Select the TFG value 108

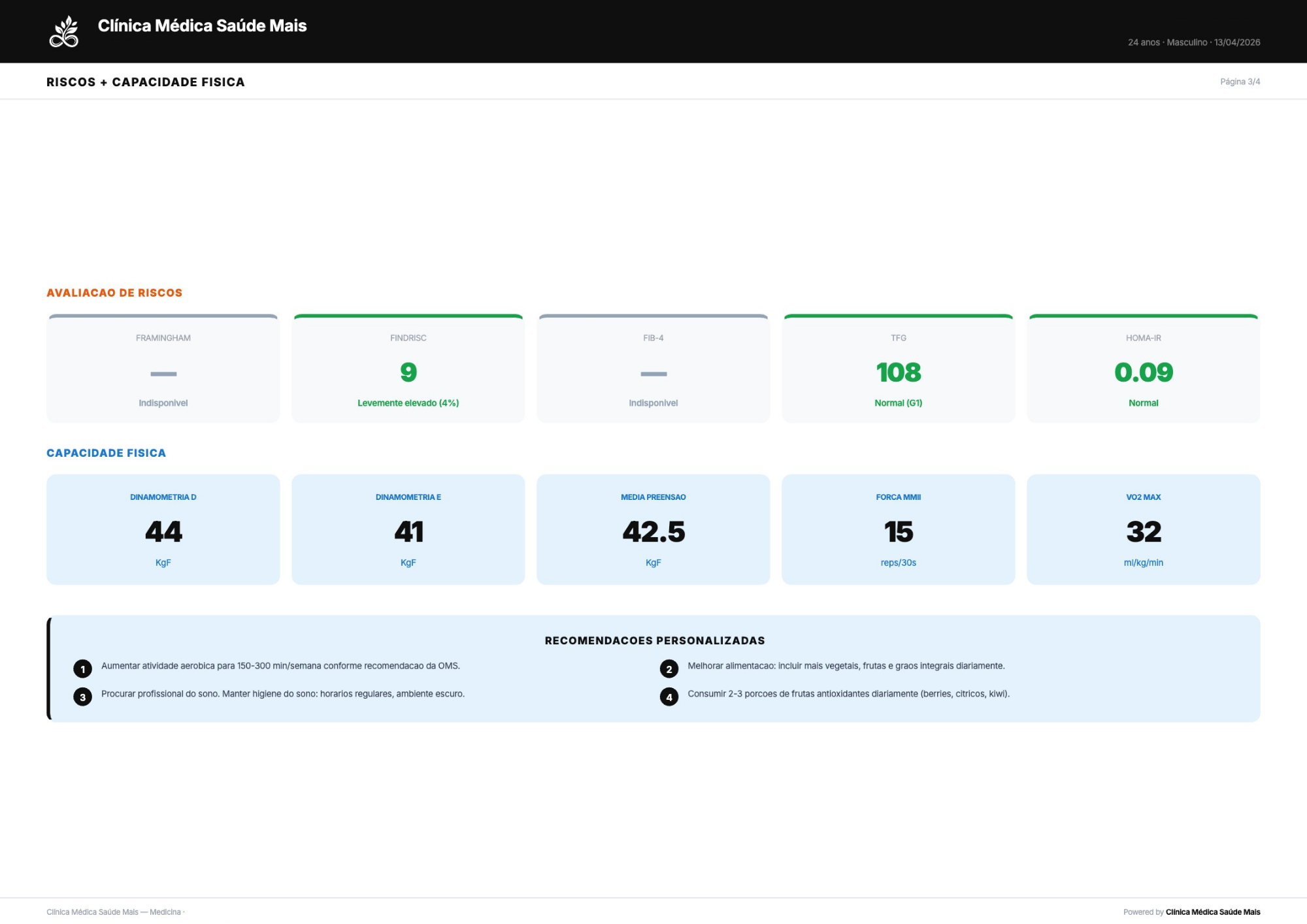click(898, 372)
